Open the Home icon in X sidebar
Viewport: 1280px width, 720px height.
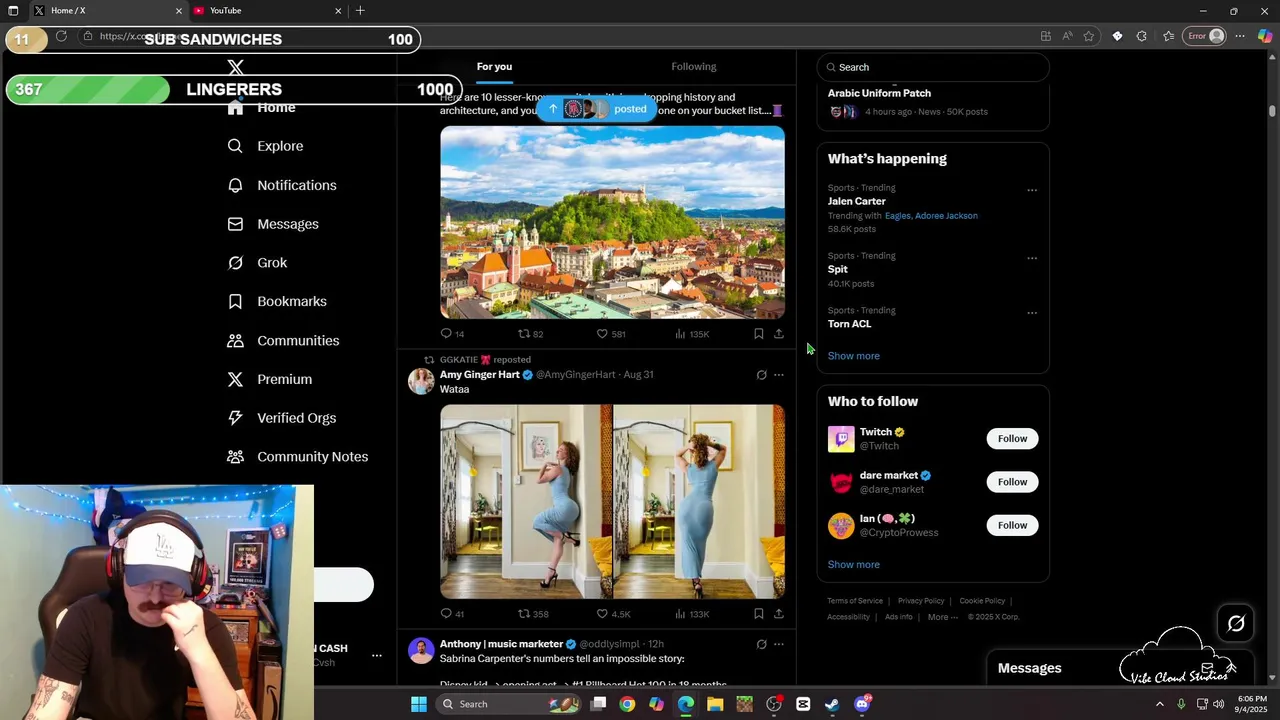tap(235, 108)
